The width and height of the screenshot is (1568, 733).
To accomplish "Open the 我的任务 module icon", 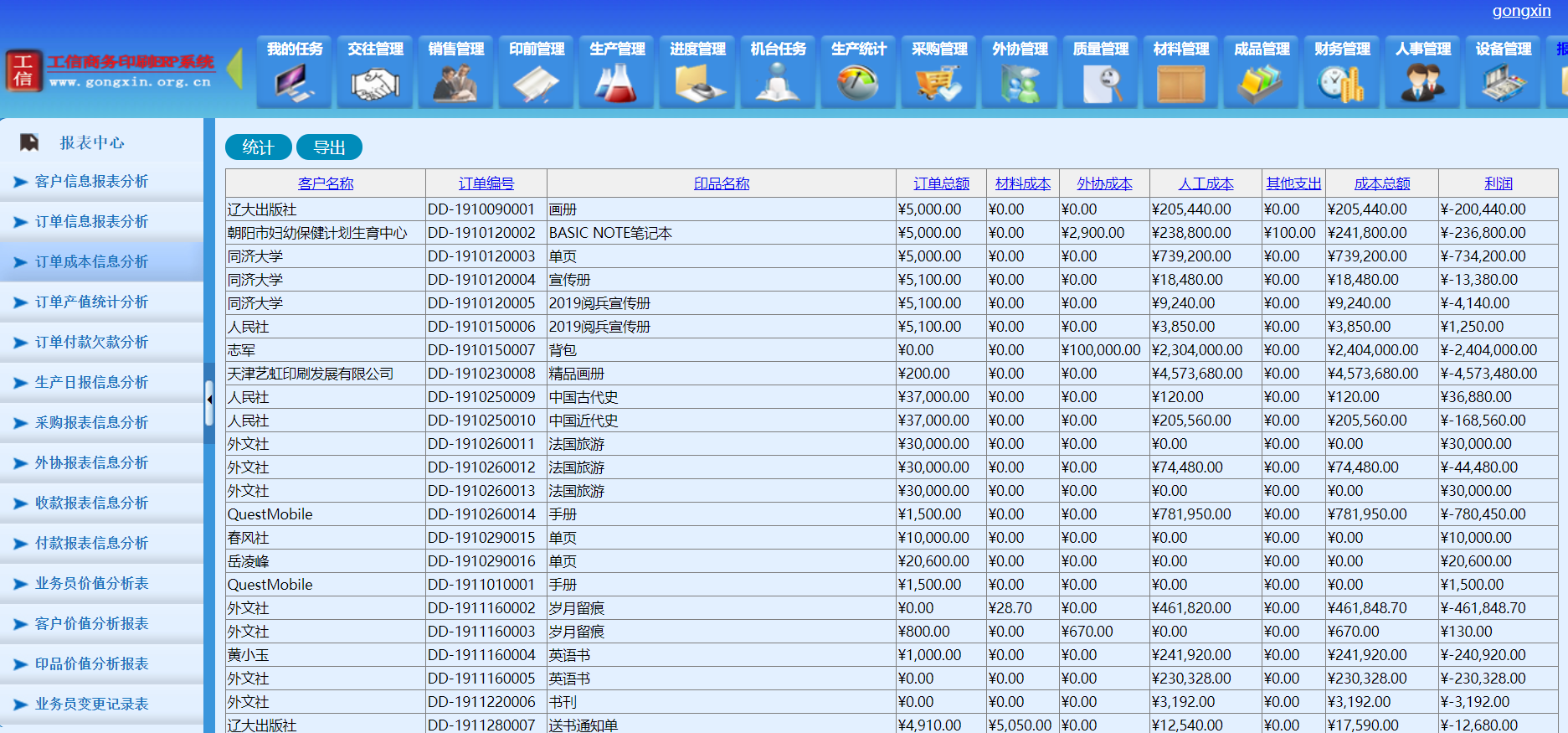I will coord(295,82).
